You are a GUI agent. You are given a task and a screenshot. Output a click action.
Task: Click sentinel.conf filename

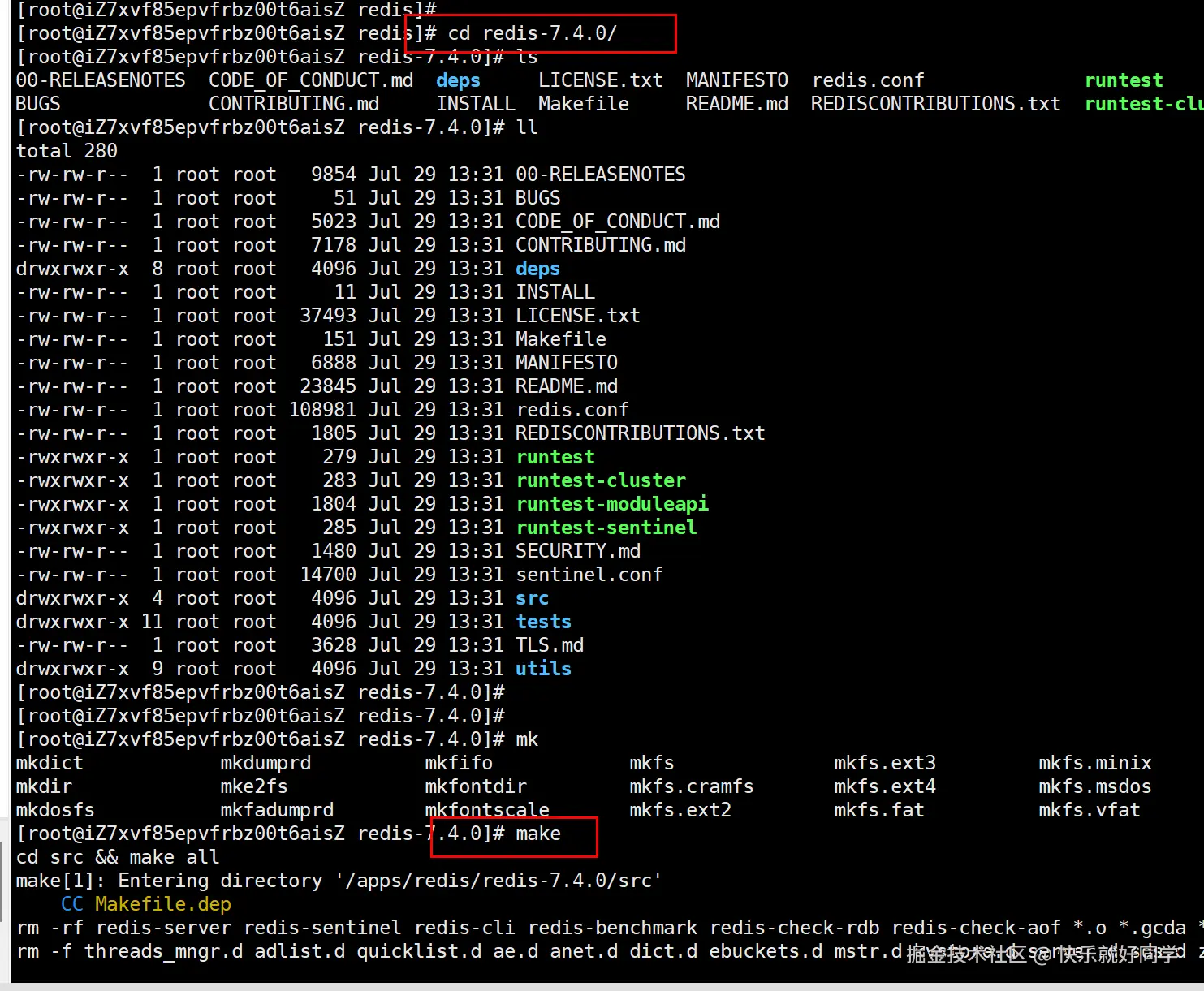click(x=589, y=575)
